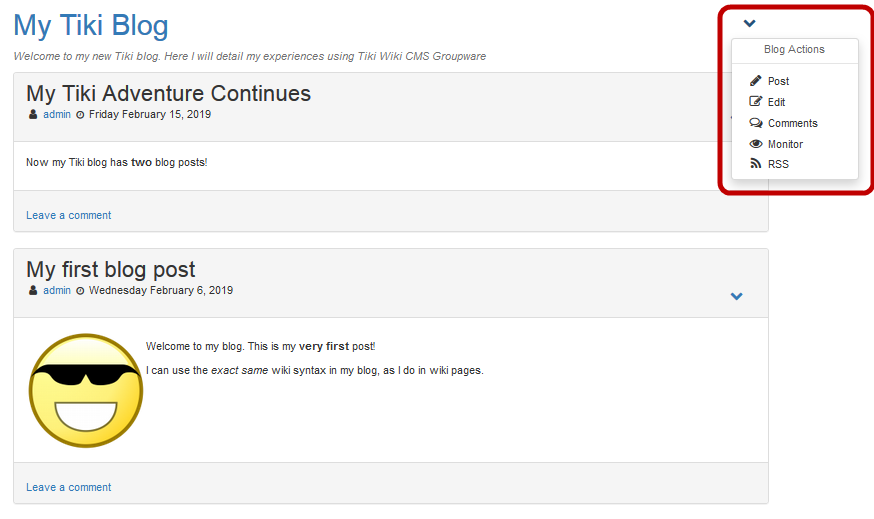Click Leave a comment under first post

(x=68, y=215)
